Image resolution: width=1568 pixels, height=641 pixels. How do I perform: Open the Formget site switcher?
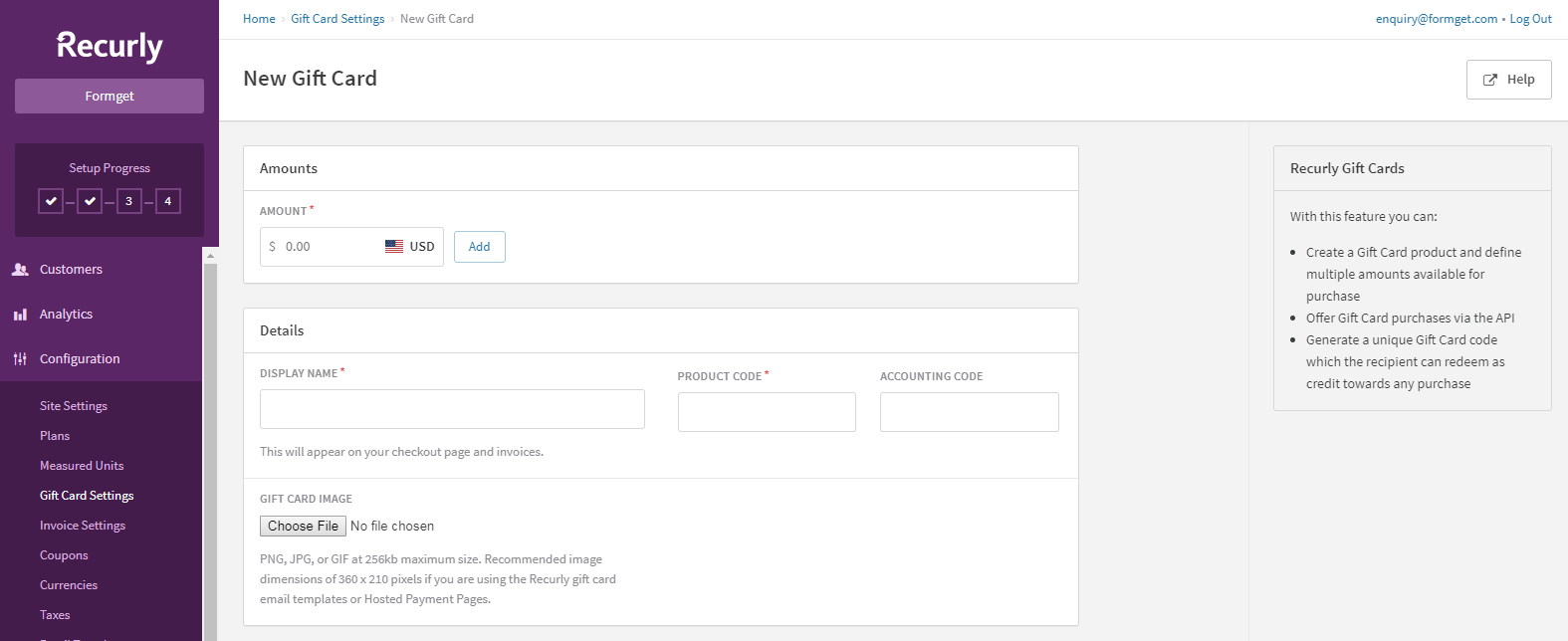click(110, 97)
